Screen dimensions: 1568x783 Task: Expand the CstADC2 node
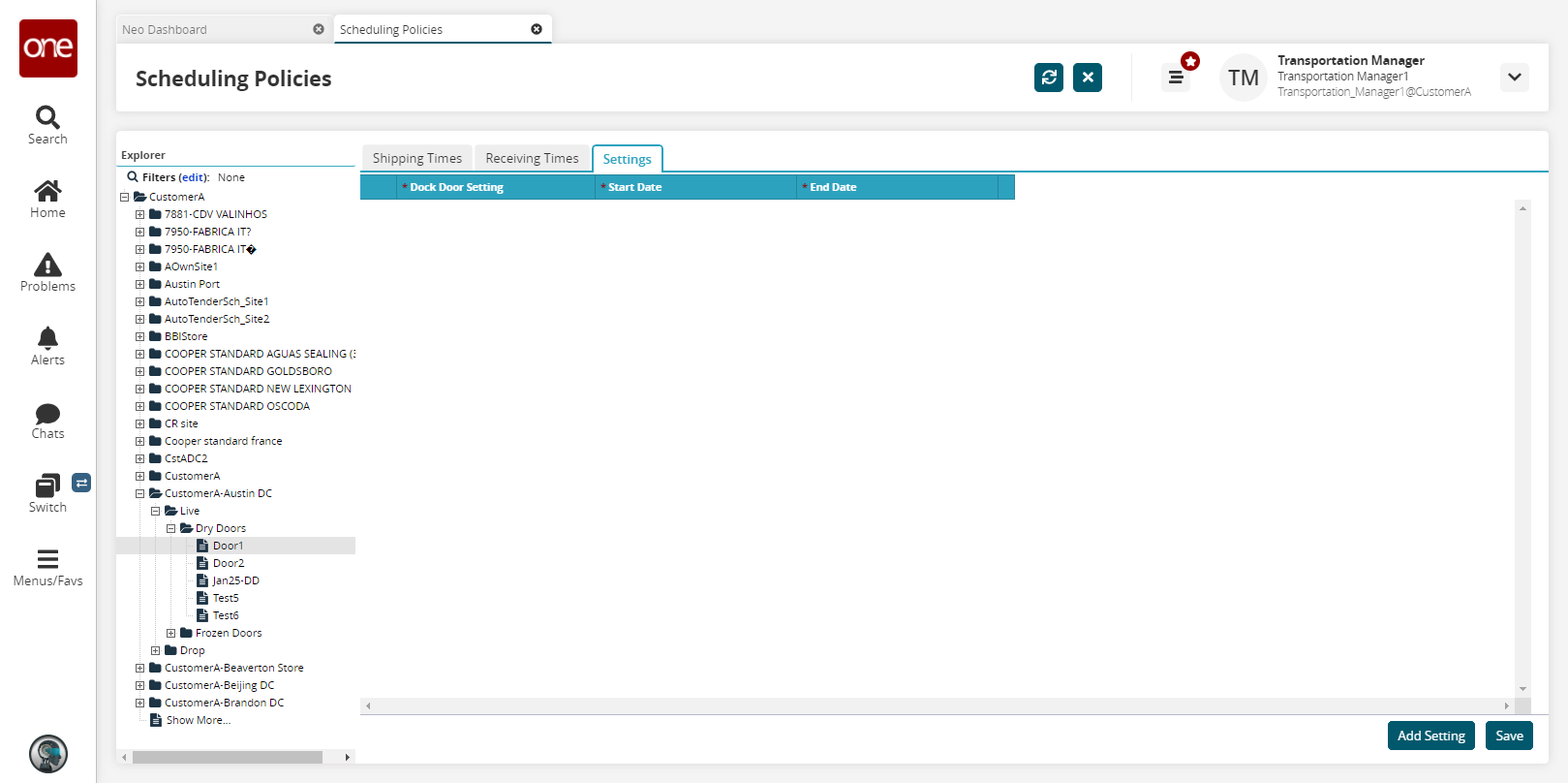[x=140, y=458]
